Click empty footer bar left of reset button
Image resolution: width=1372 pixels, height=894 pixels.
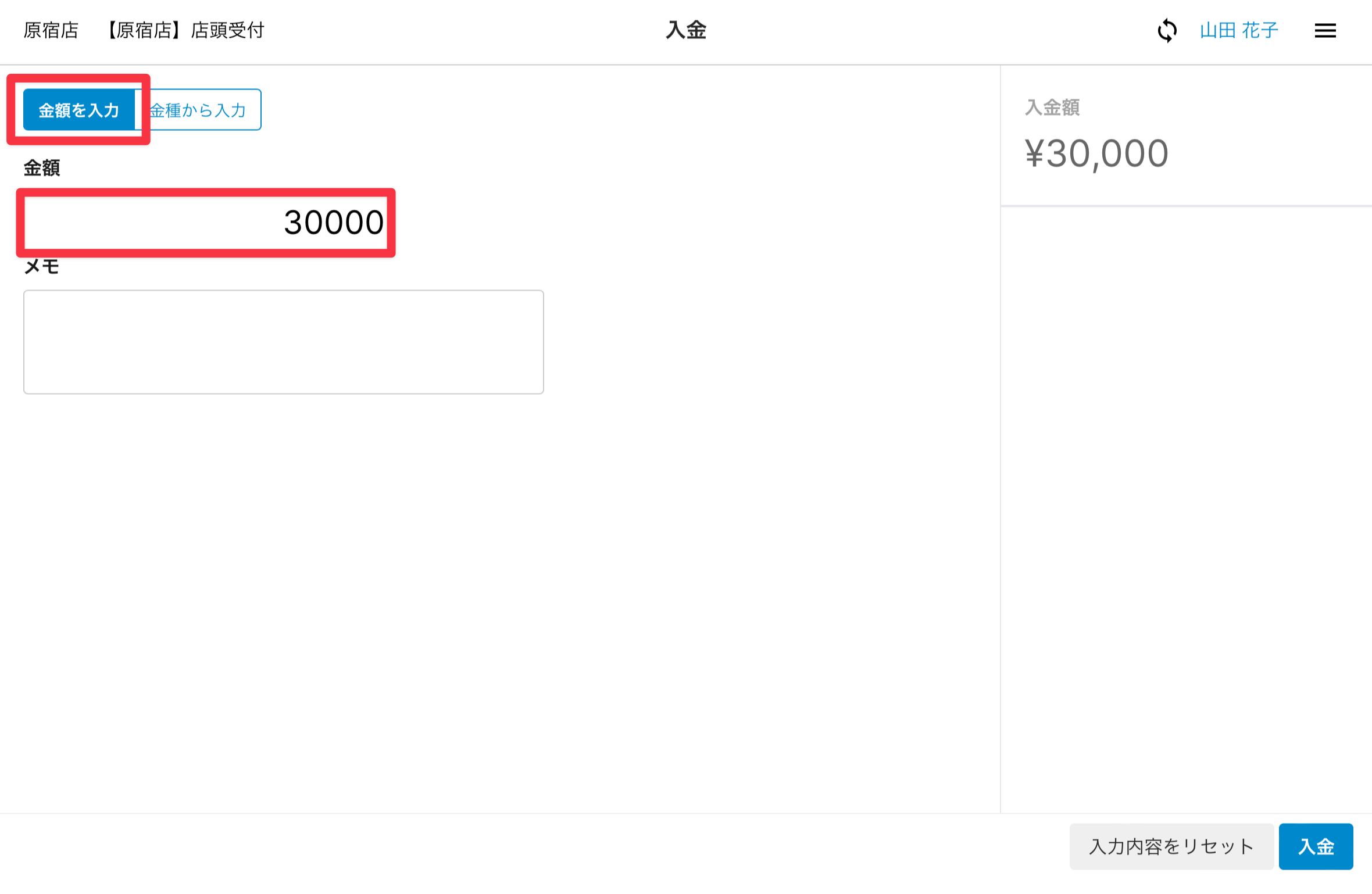coord(523,846)
